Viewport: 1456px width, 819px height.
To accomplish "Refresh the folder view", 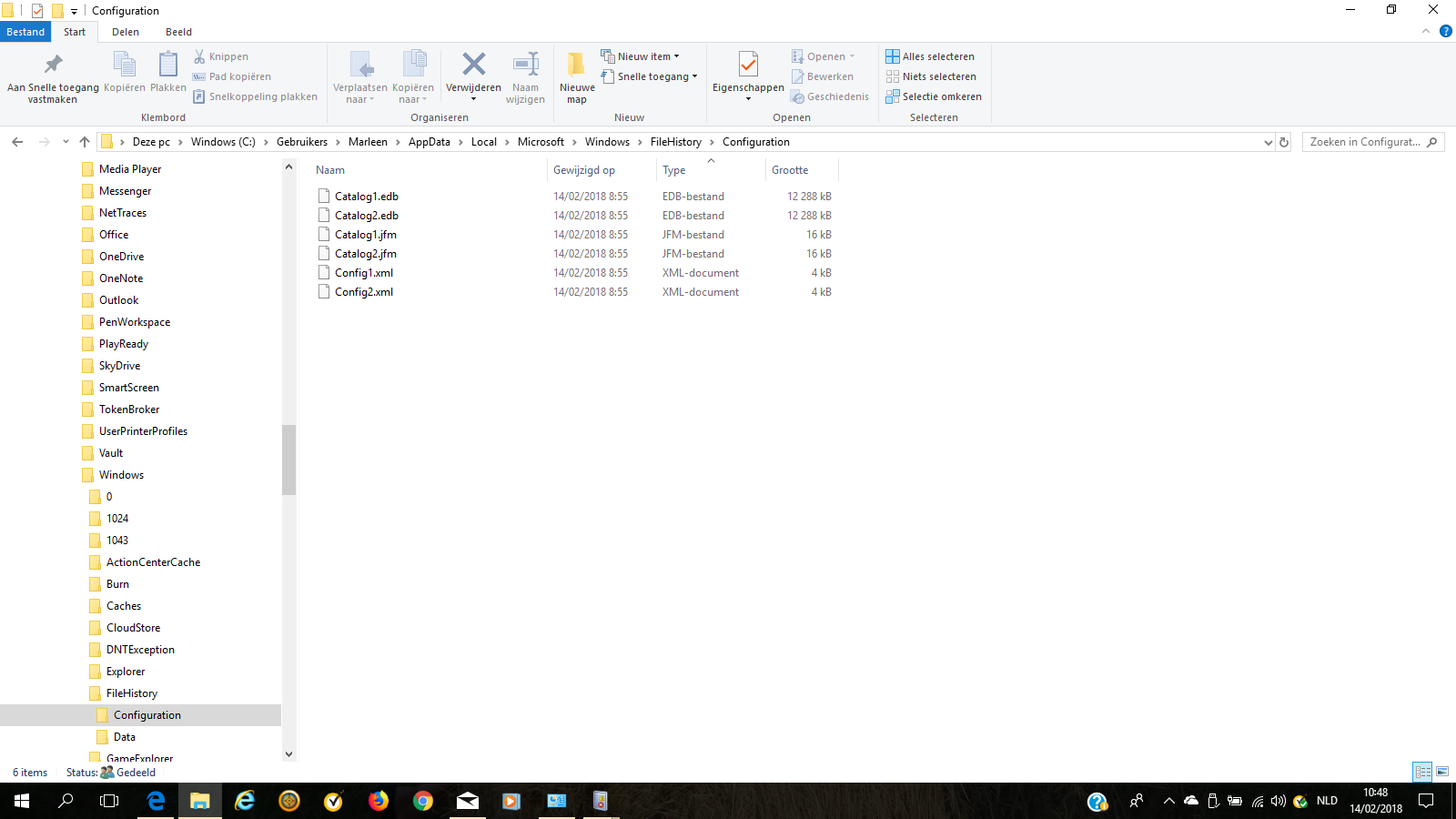I will coord(1284,142).
